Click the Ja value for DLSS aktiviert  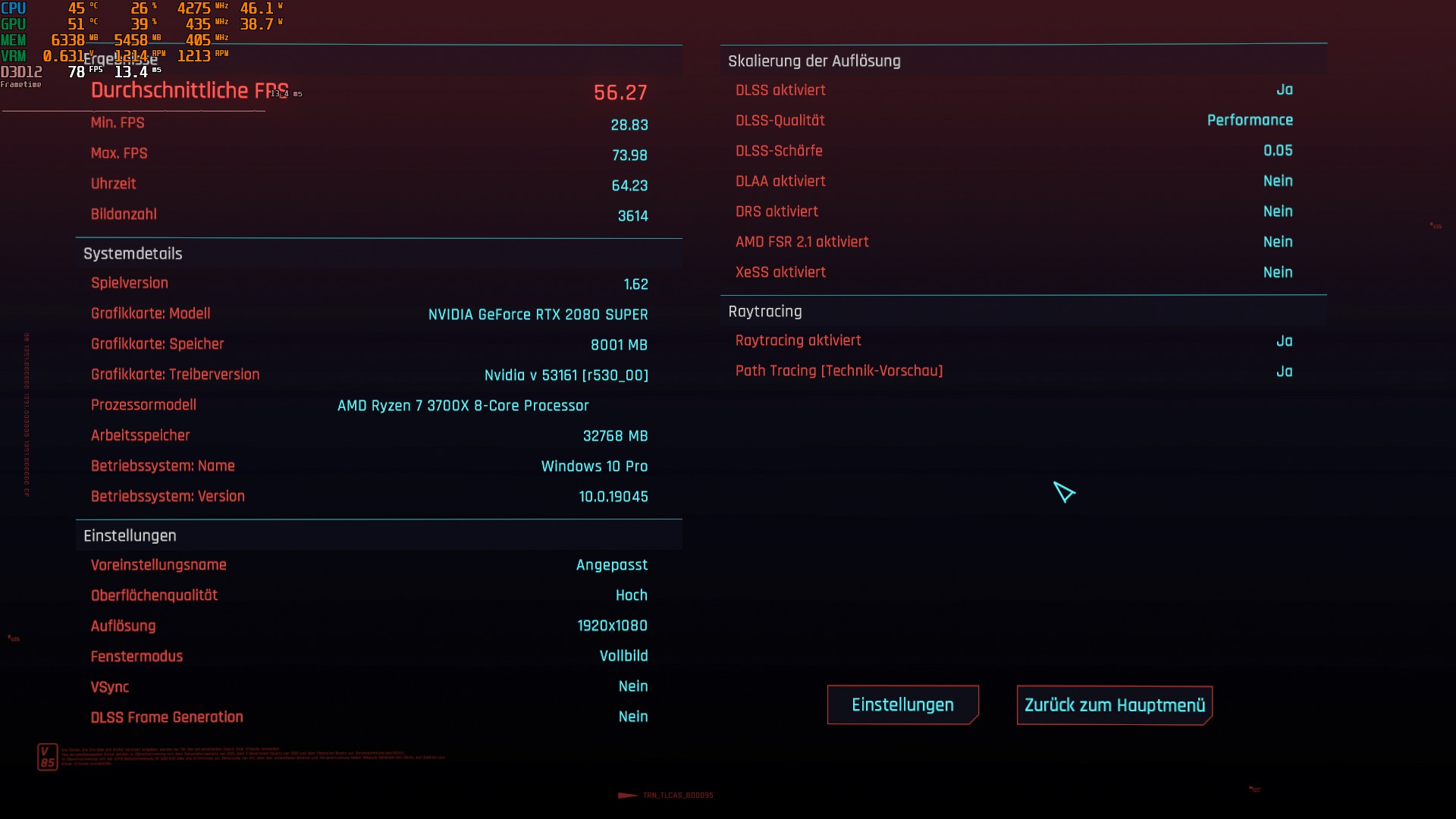(x=1284, y=90)
